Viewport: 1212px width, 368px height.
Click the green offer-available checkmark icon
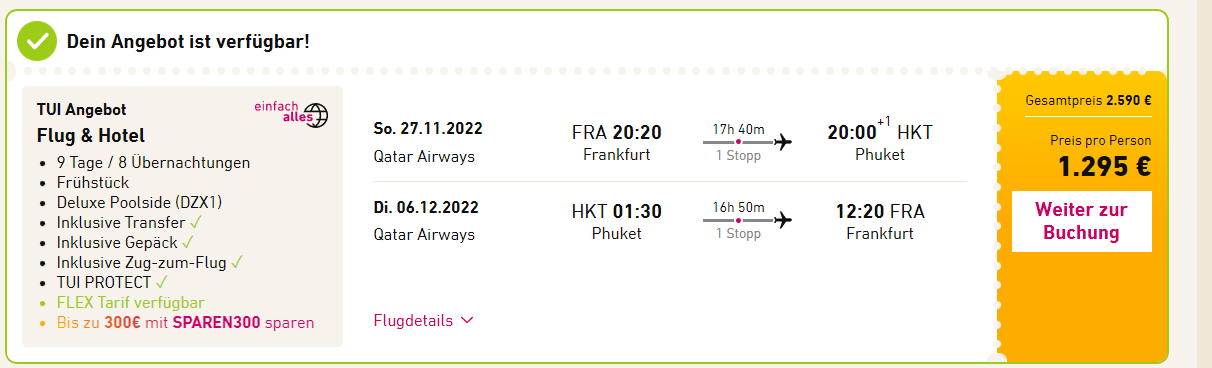pyautogui.click(x=37, y=41)
